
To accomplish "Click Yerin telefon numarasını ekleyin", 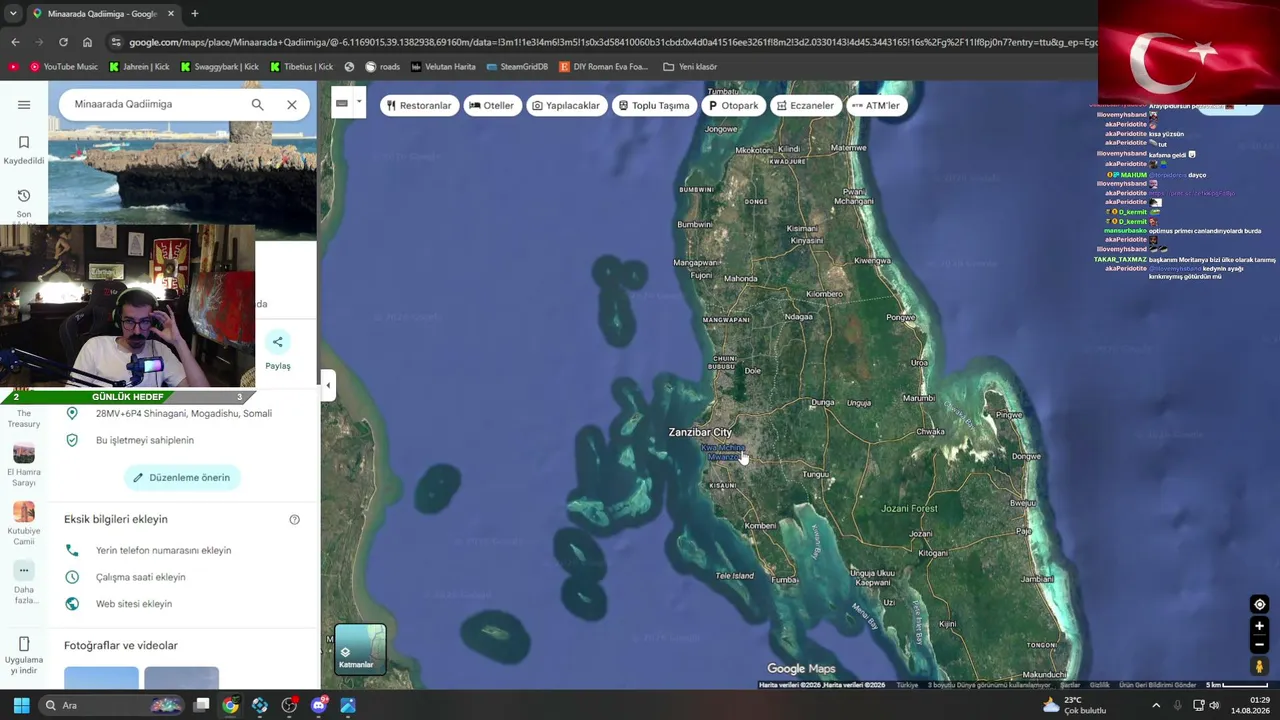I will click(x=163, y=550).
